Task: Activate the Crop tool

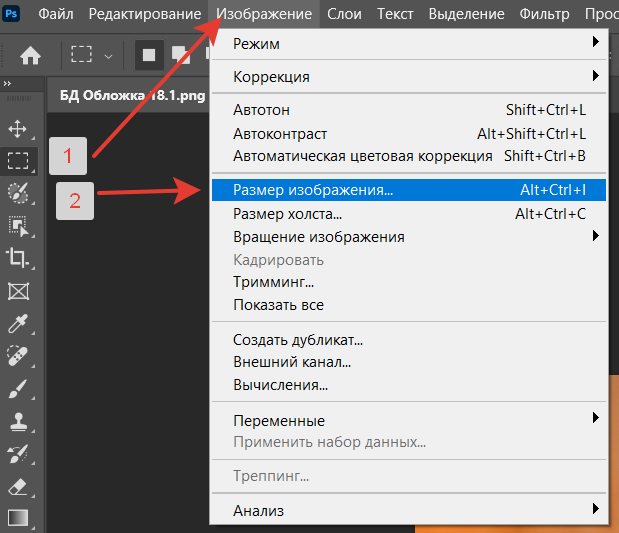Action: 18,258
